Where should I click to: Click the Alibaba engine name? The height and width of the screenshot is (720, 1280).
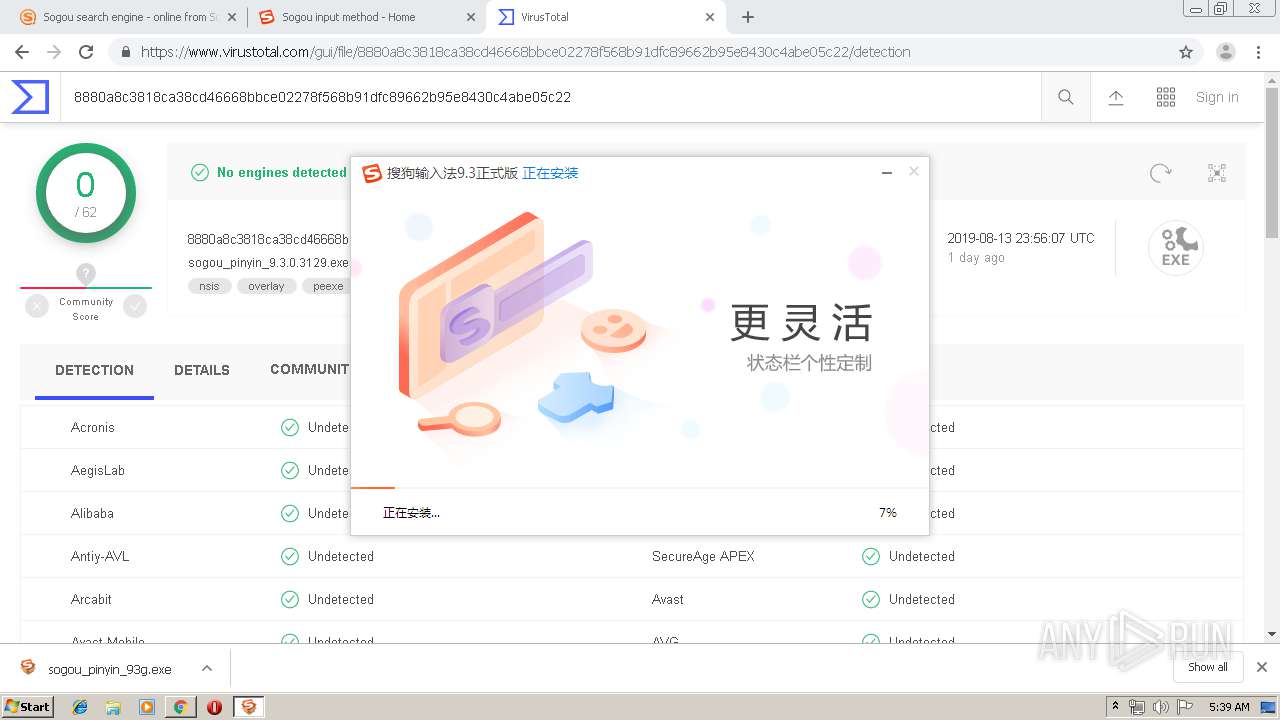pos(92,513)
